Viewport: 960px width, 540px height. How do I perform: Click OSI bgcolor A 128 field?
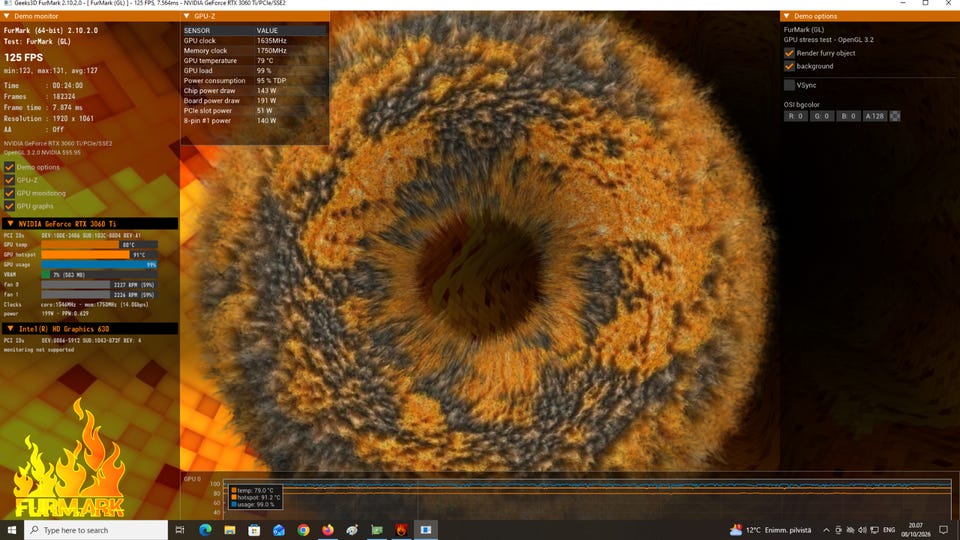[x=874, y=116]
